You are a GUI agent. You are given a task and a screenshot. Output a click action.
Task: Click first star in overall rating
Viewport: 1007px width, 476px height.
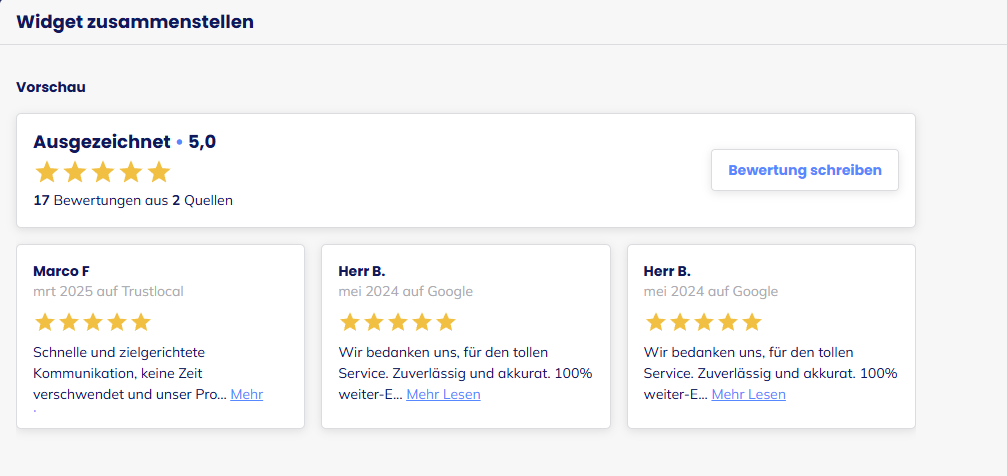46,172
